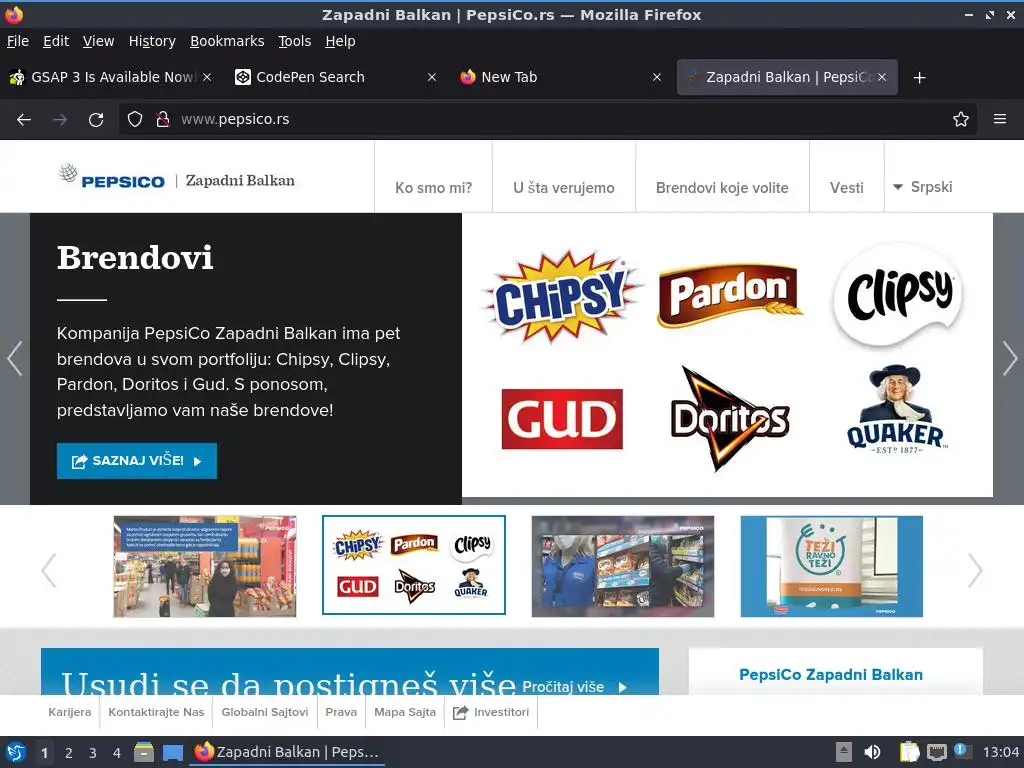The image size is (1024, 768).
Task: Open the Firefox hamburger menu
Action: click(x=1000, y=119)
